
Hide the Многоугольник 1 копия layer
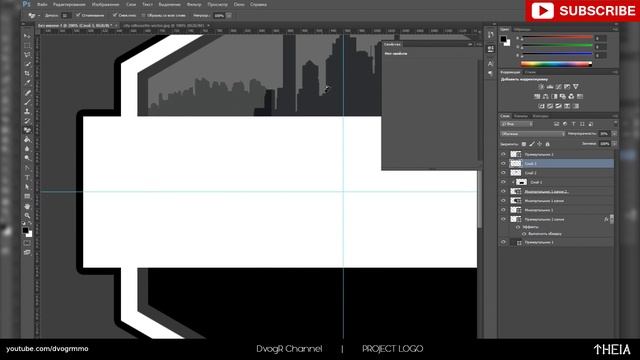click(x=503, y=201)
